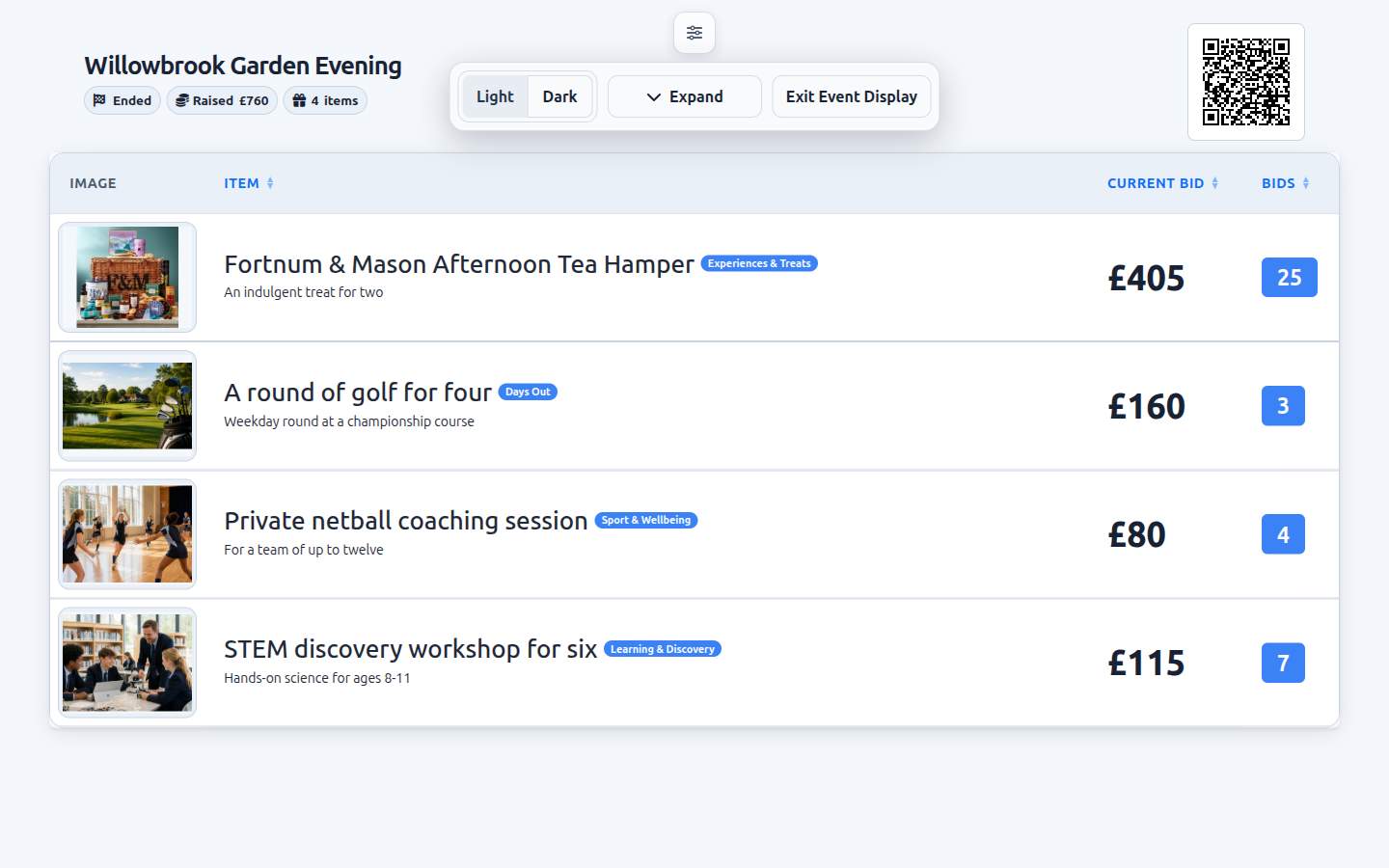Image resolution: width=1389 pixels, height=868 pixels.
Task: Click the Days Out category tag
Action: [x=528, y=392]
